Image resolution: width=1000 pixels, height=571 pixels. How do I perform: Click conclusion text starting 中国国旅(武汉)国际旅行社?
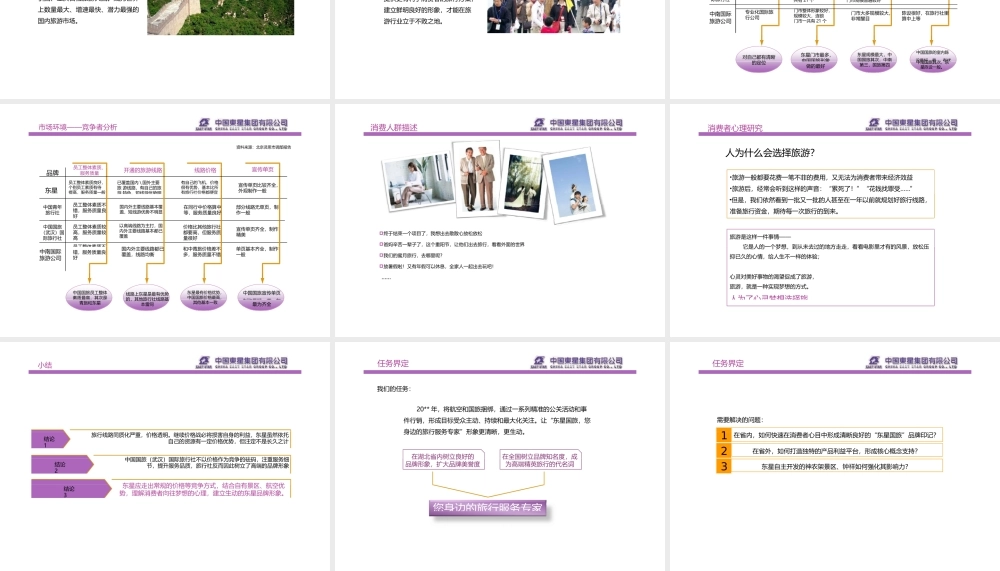coord(207,463)
